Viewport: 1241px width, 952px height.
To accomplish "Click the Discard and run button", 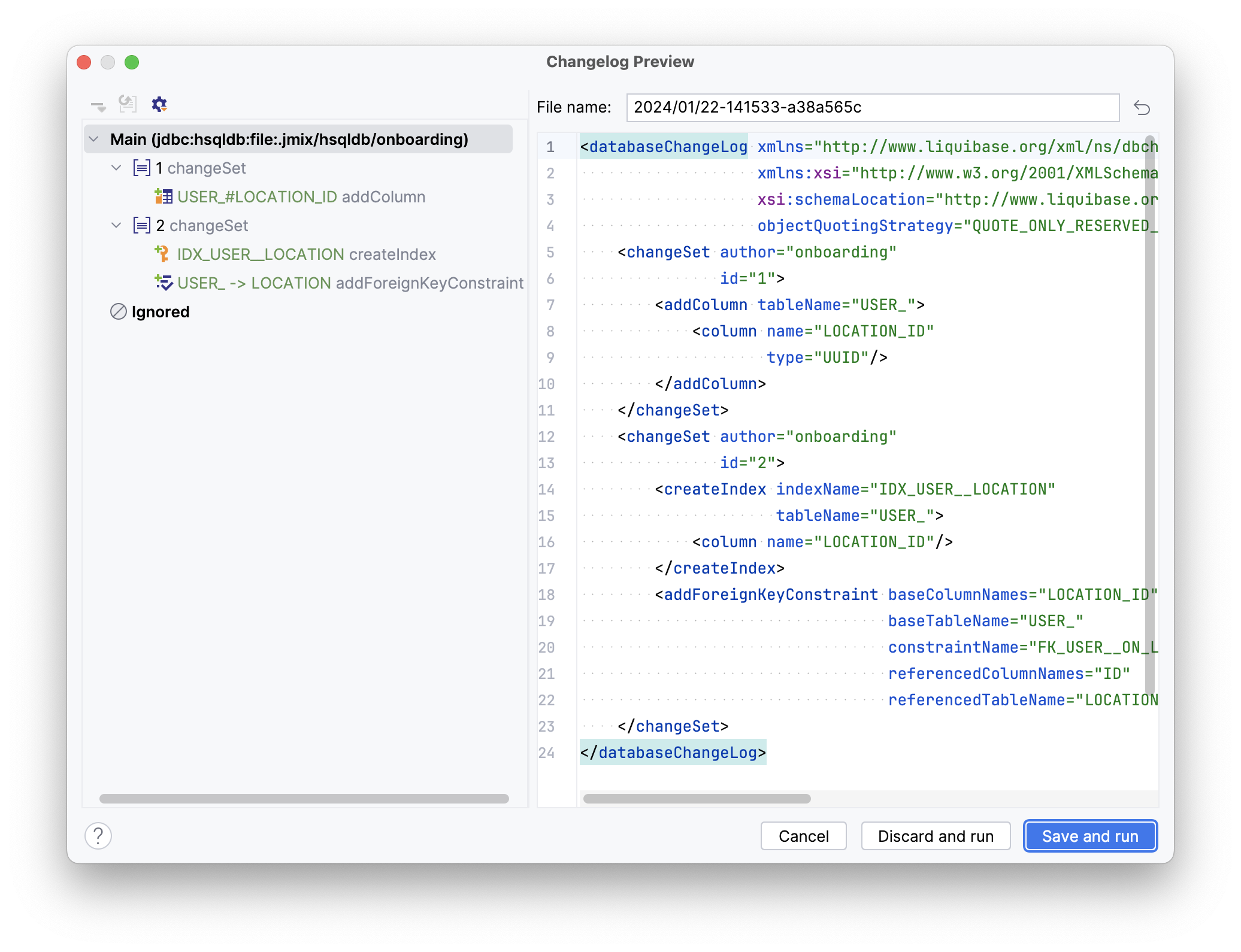I will click(x=935, y=836).
